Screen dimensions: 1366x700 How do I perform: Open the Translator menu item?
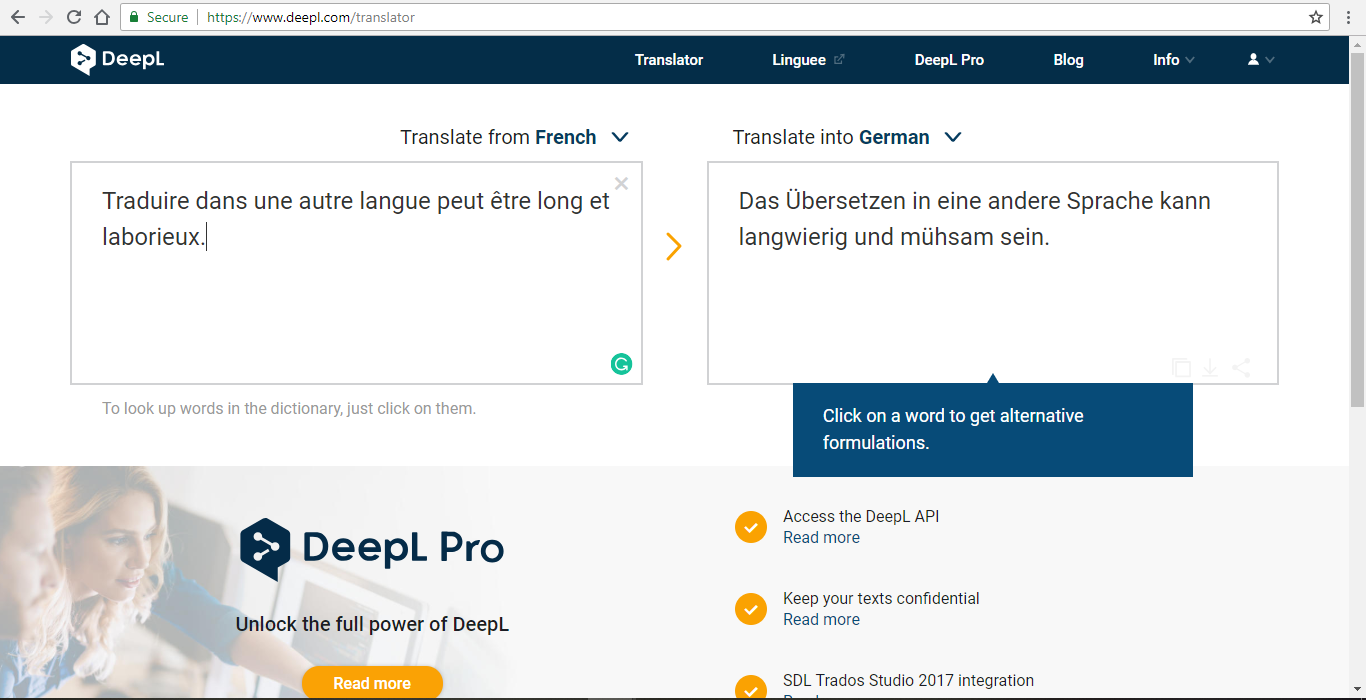point(669,60)
